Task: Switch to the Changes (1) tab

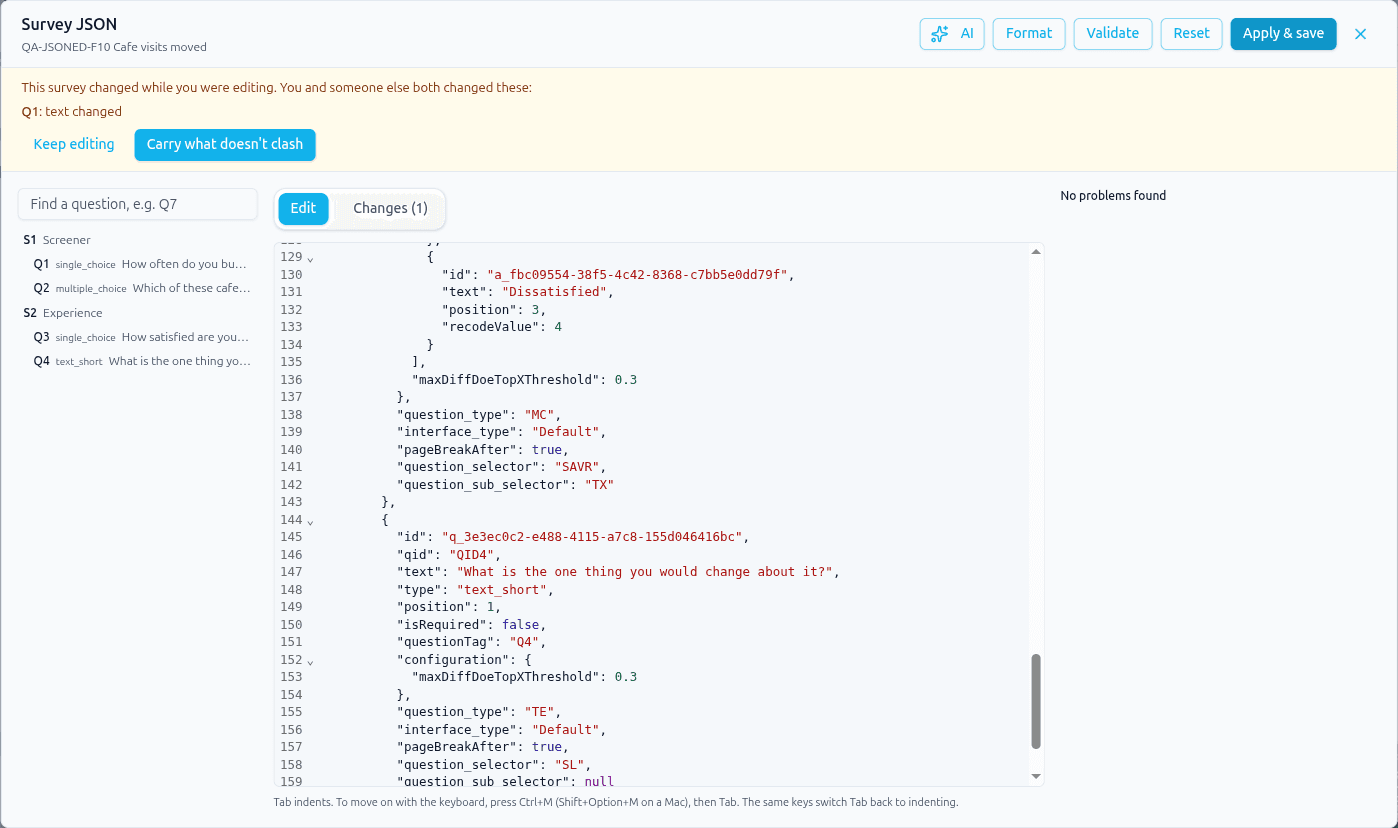Action: pos(390,208)
